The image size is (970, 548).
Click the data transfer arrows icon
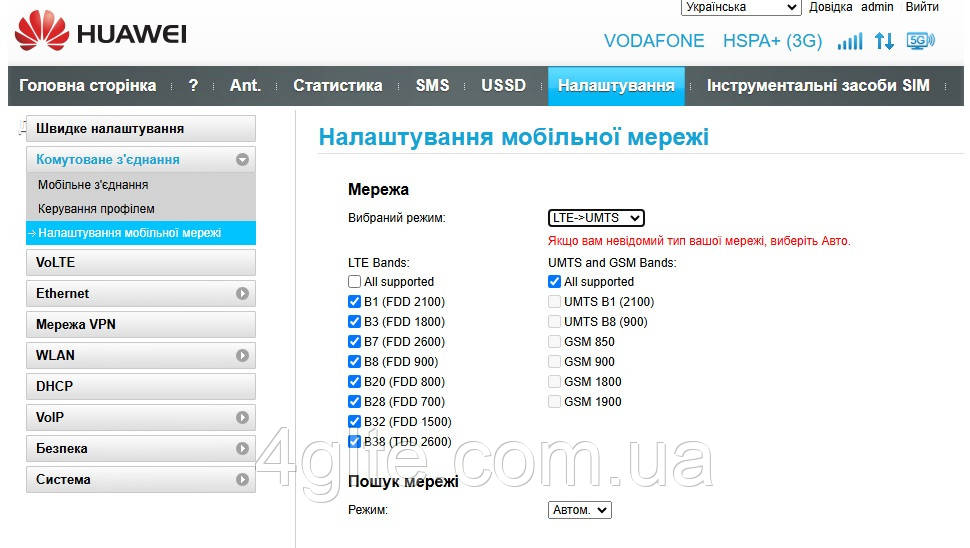(x=884, y=41)
